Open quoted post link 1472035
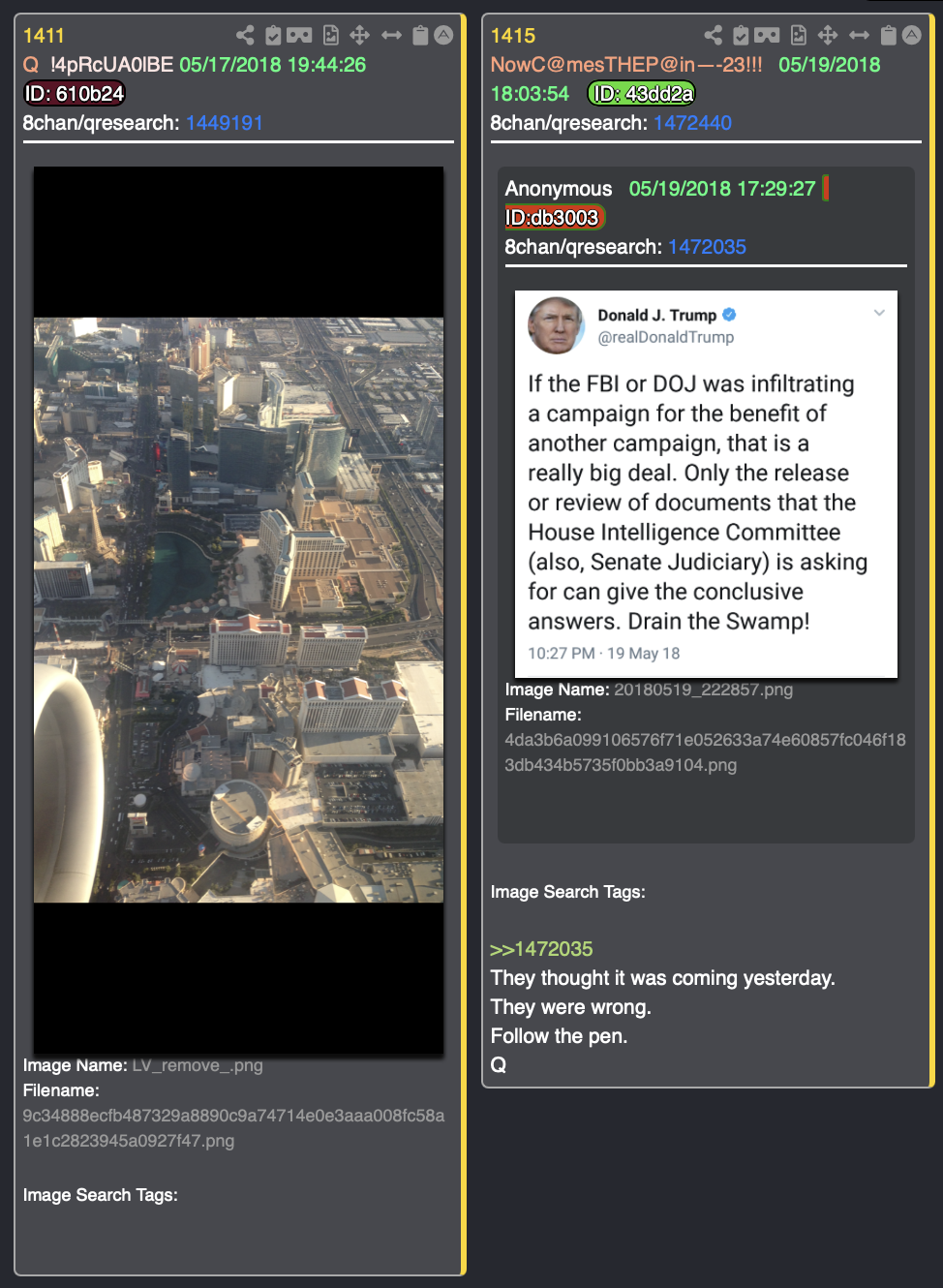 point(707,247)
